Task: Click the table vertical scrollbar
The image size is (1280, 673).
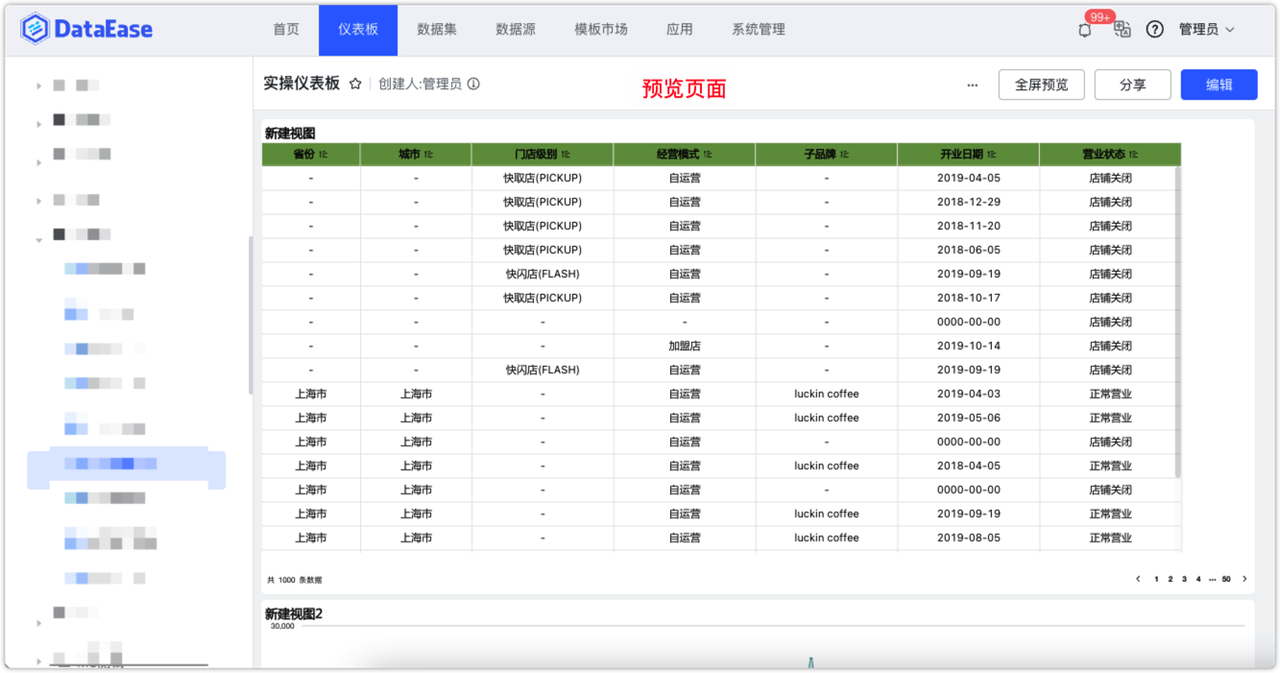Action: tap(1177, 321)
